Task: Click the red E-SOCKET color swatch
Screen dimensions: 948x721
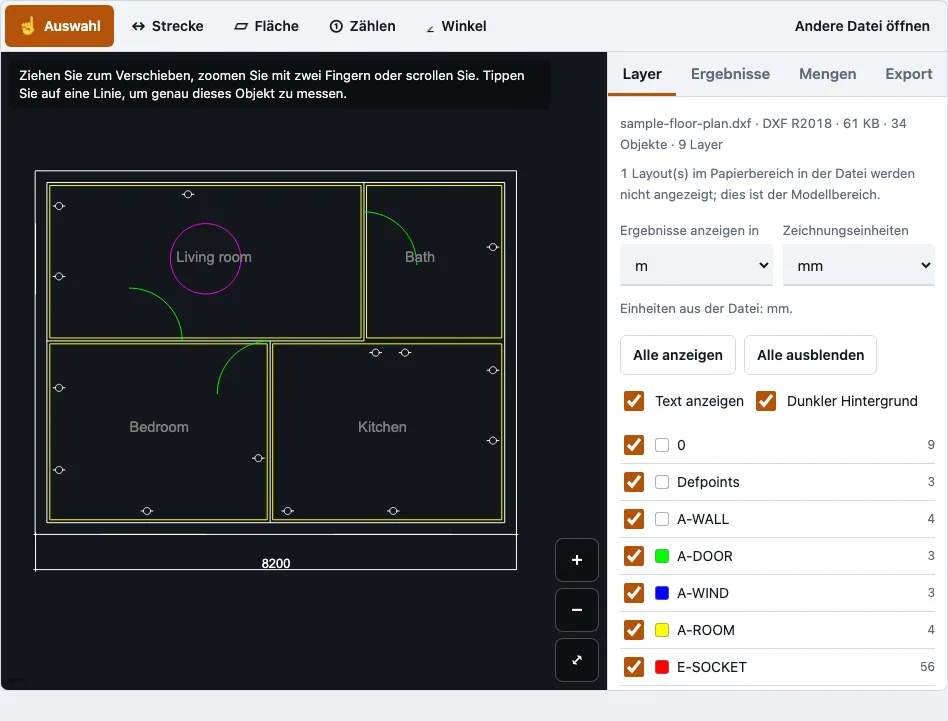Action: coord(662,667)
